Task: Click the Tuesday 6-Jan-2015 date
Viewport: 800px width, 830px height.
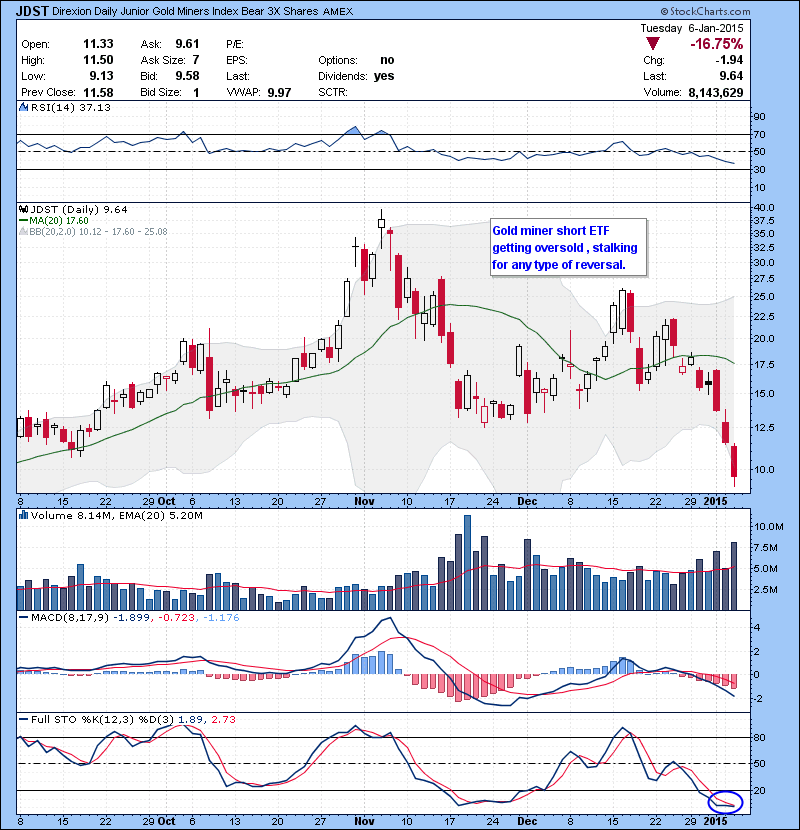Action: coord(691,28)
